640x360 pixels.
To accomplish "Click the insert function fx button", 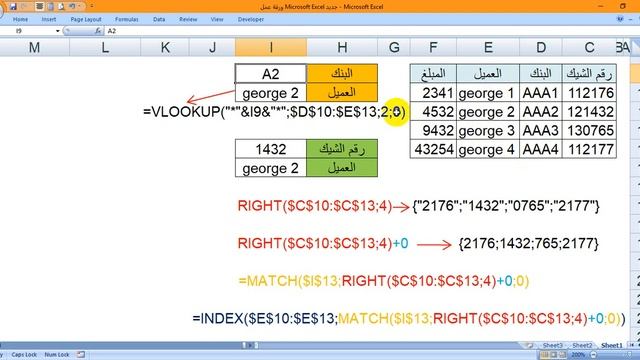I will (x=98, y=31).
